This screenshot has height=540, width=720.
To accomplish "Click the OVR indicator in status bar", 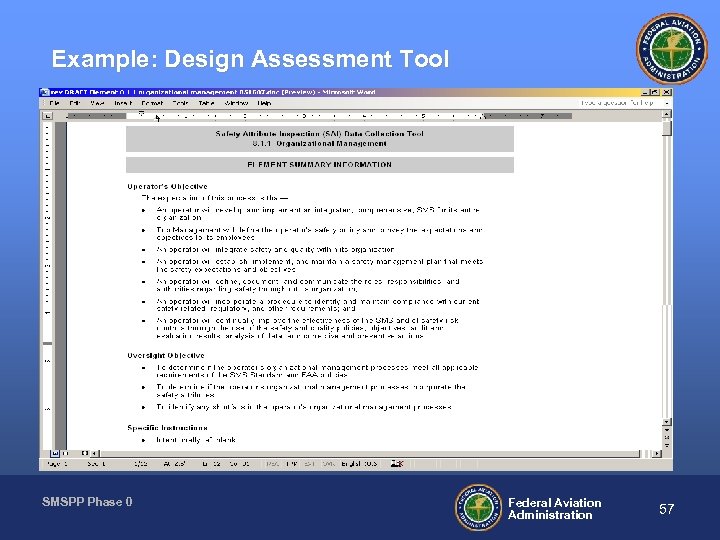I will [328, 464].
